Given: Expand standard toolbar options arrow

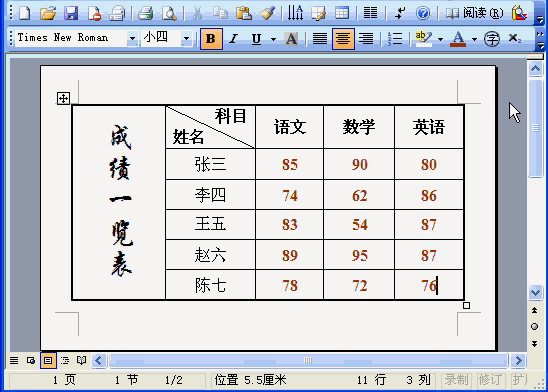Looking at the screenshot, I should (x=540, y=19).
